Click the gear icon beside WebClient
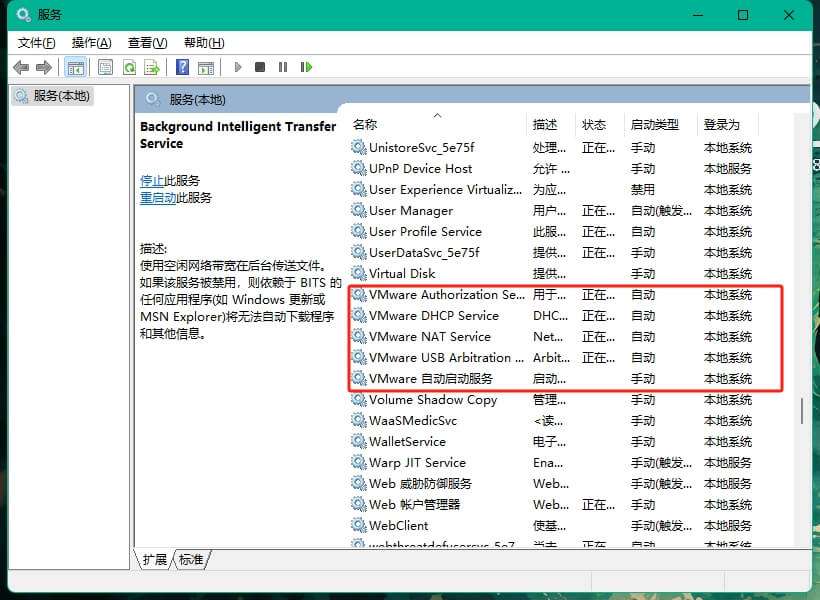 click(x=359, y=525)
